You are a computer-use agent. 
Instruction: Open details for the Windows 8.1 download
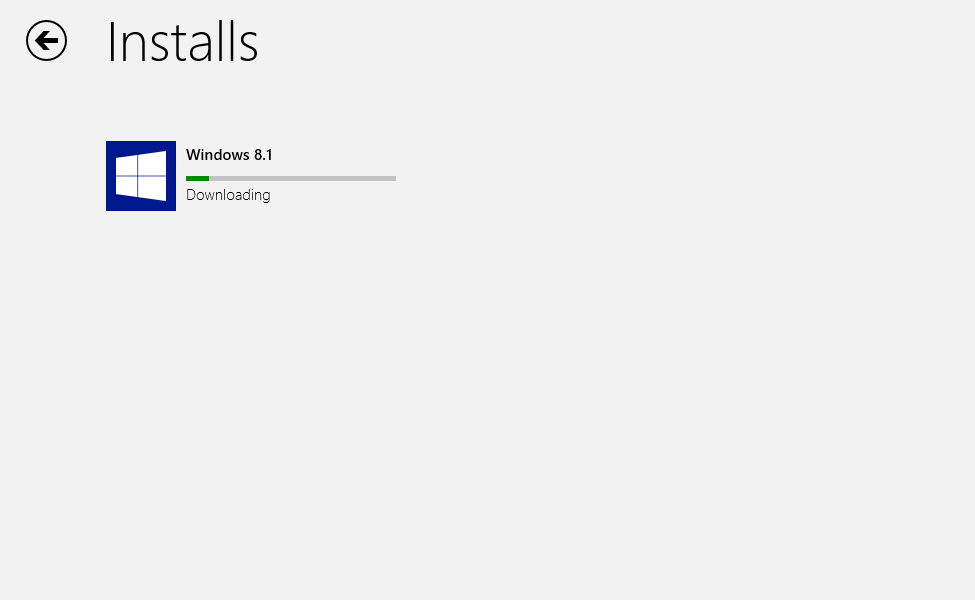click(x=251, y=176)
